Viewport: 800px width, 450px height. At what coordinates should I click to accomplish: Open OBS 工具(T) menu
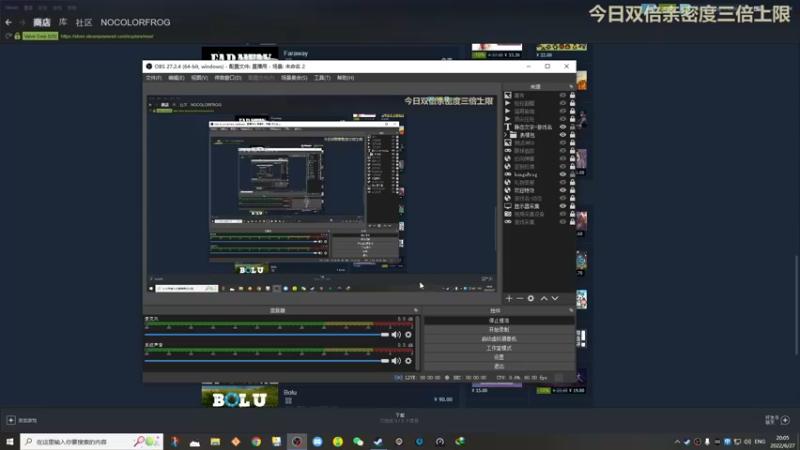[322, 78]
